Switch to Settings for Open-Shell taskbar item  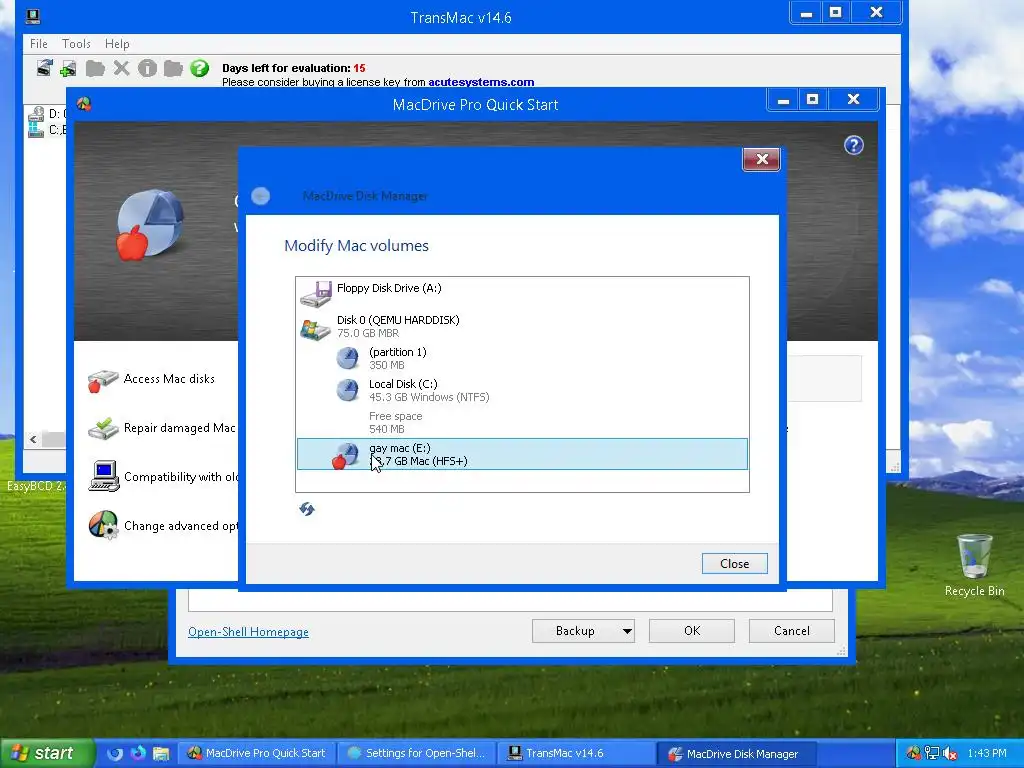[418, 754]
